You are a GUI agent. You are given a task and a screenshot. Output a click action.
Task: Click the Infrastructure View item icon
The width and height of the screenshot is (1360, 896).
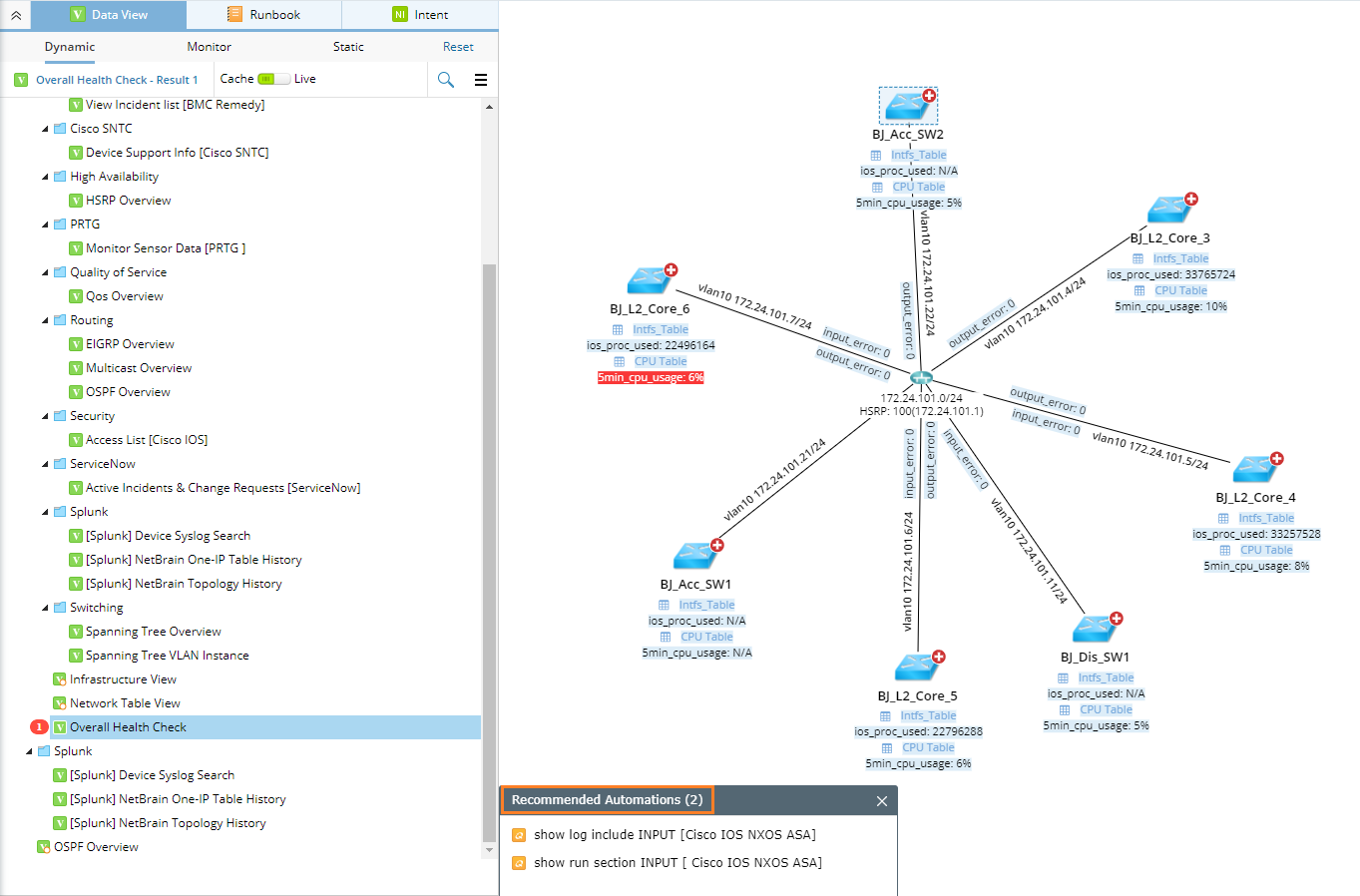pos(60,679)
